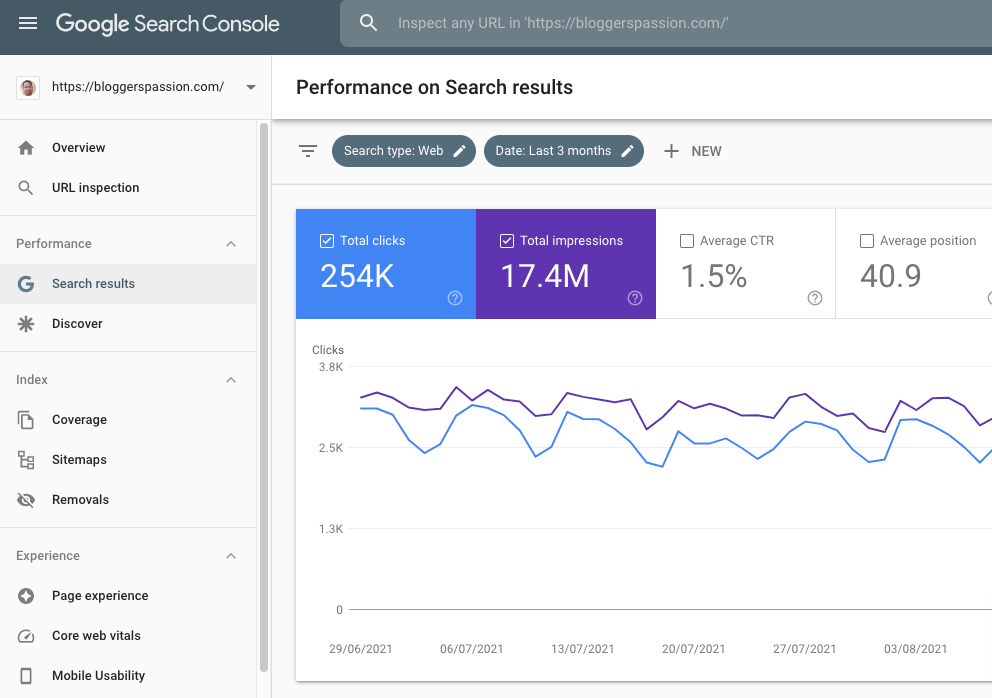Click the 40.9 average position value
Screen dimensions: 992x698
coord(891,277)
